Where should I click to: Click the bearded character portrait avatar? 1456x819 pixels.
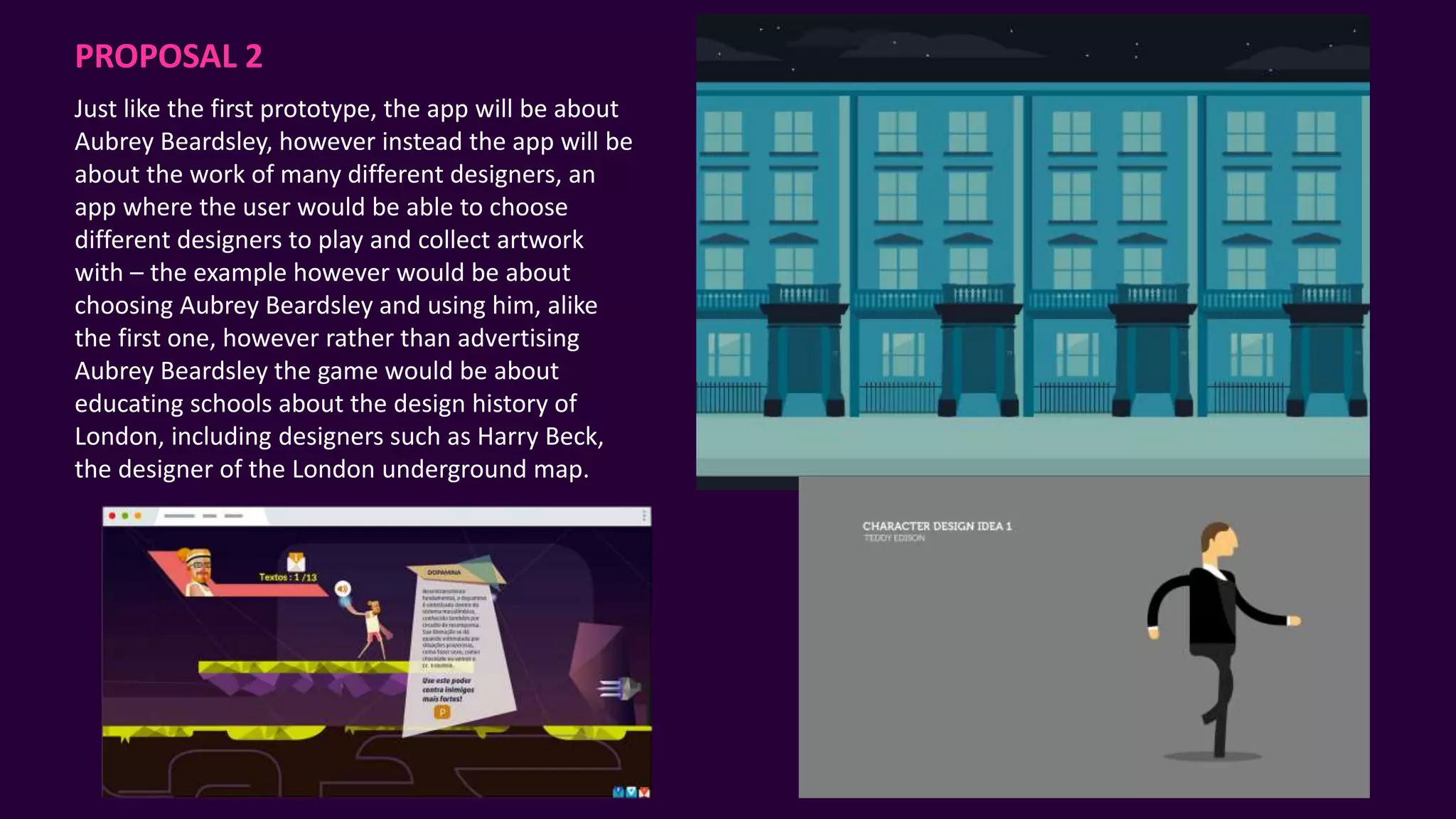point(198,570)
